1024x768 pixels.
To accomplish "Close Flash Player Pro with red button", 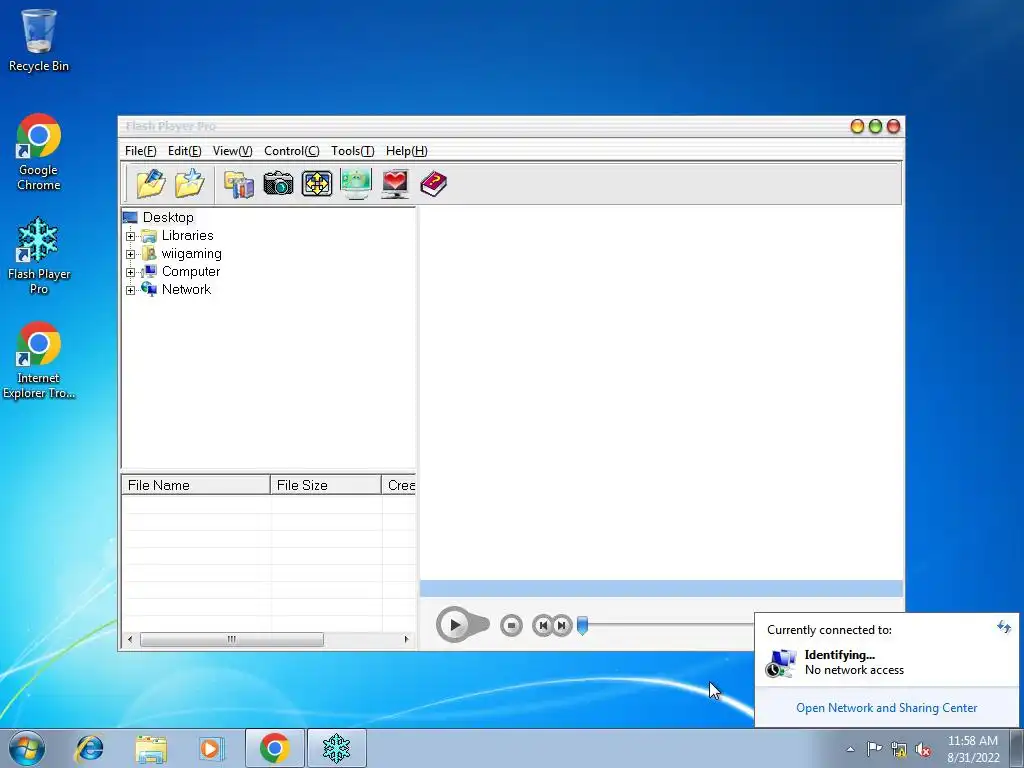I will [893, 127].
